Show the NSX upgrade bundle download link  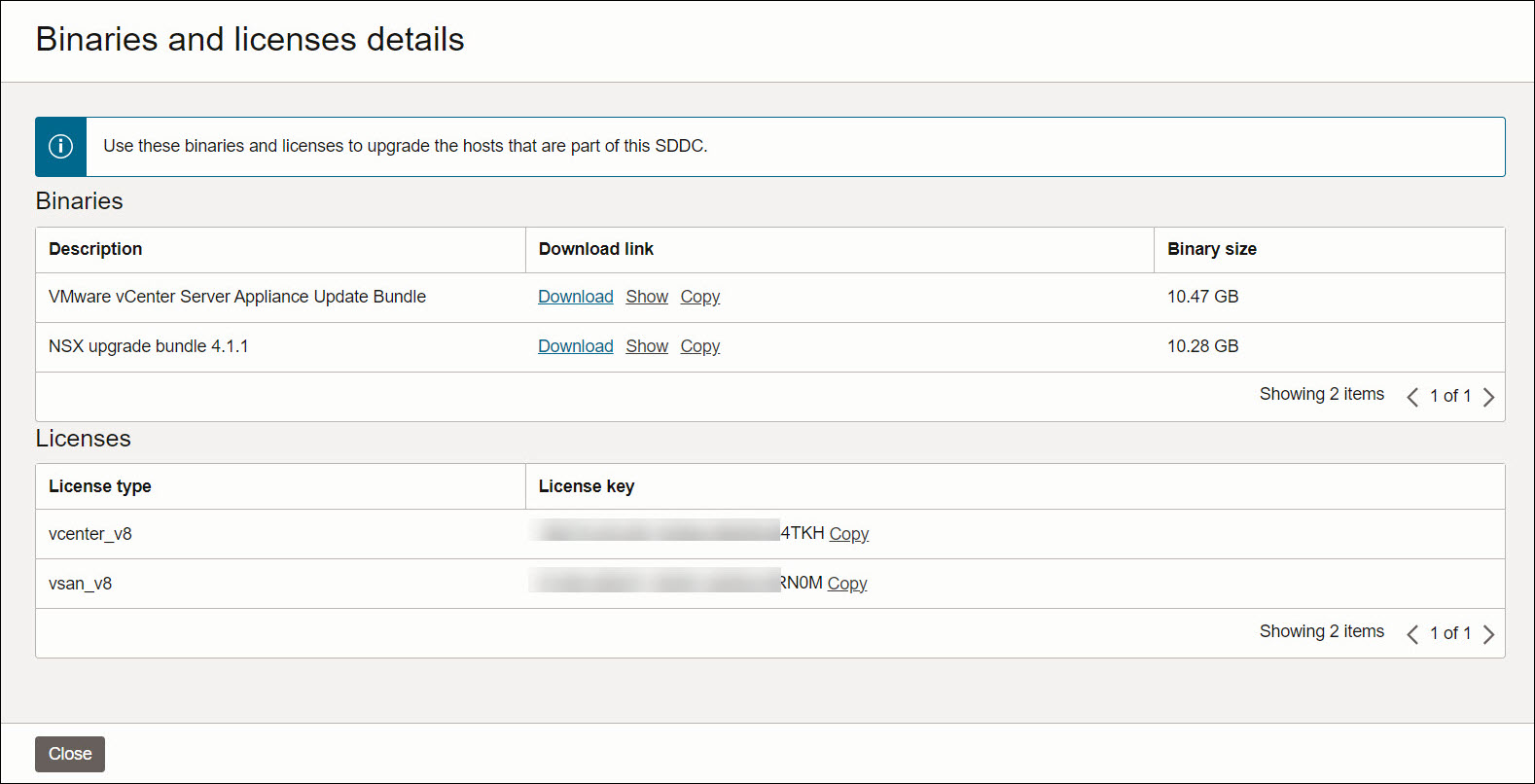[647, 346]
